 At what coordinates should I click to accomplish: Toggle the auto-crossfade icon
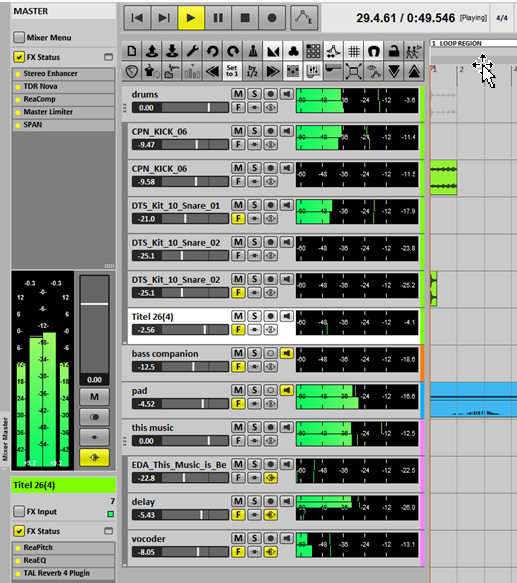(273, 51)
